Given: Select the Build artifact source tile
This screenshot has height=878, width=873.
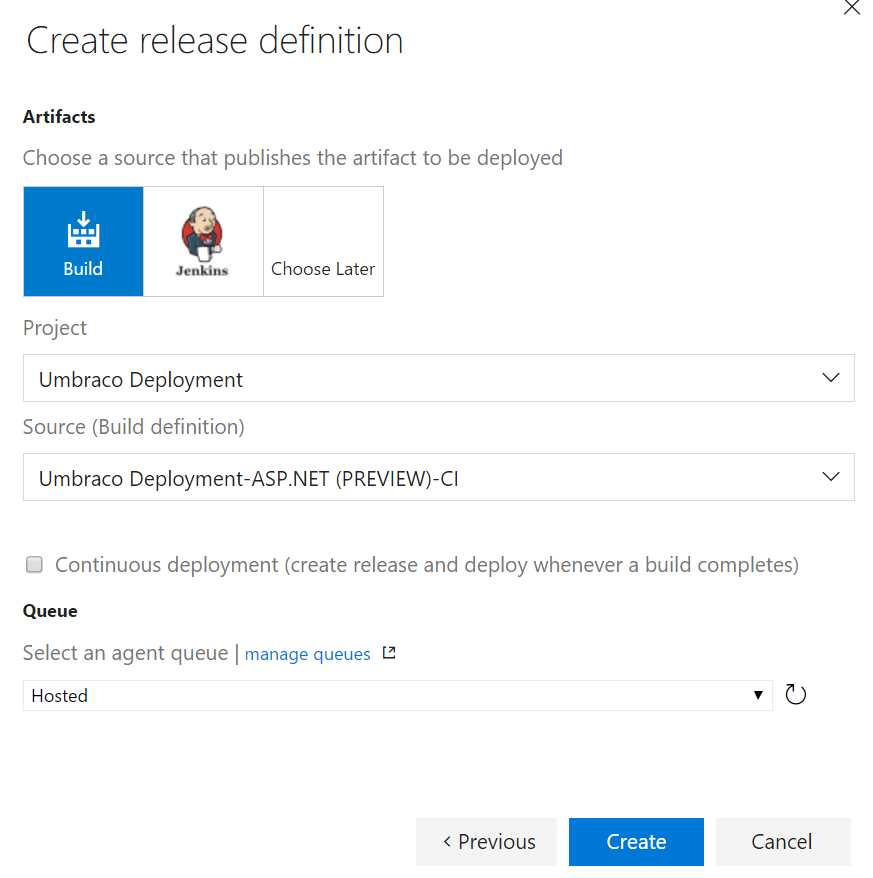Looking at the screenshot, I should (x=83, y=241).
